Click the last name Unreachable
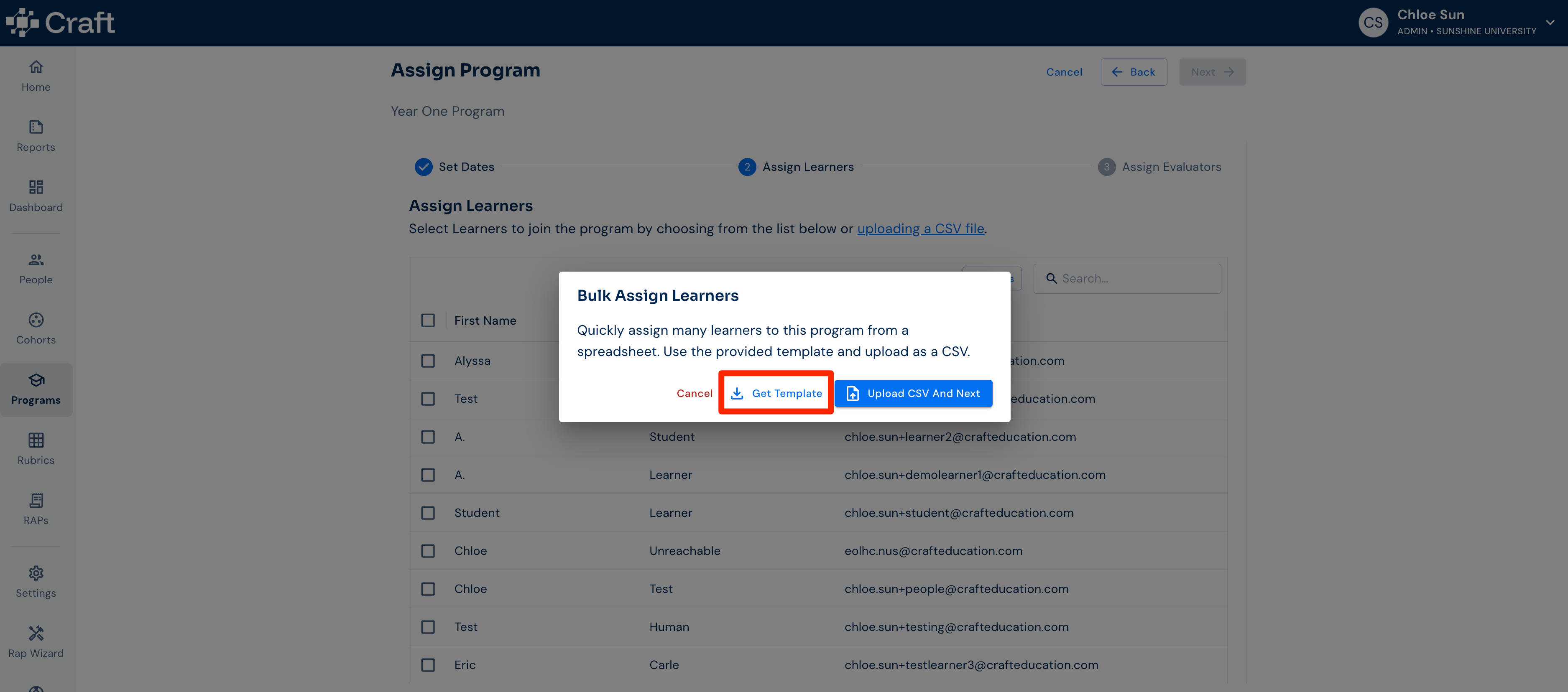 point(684,551)
